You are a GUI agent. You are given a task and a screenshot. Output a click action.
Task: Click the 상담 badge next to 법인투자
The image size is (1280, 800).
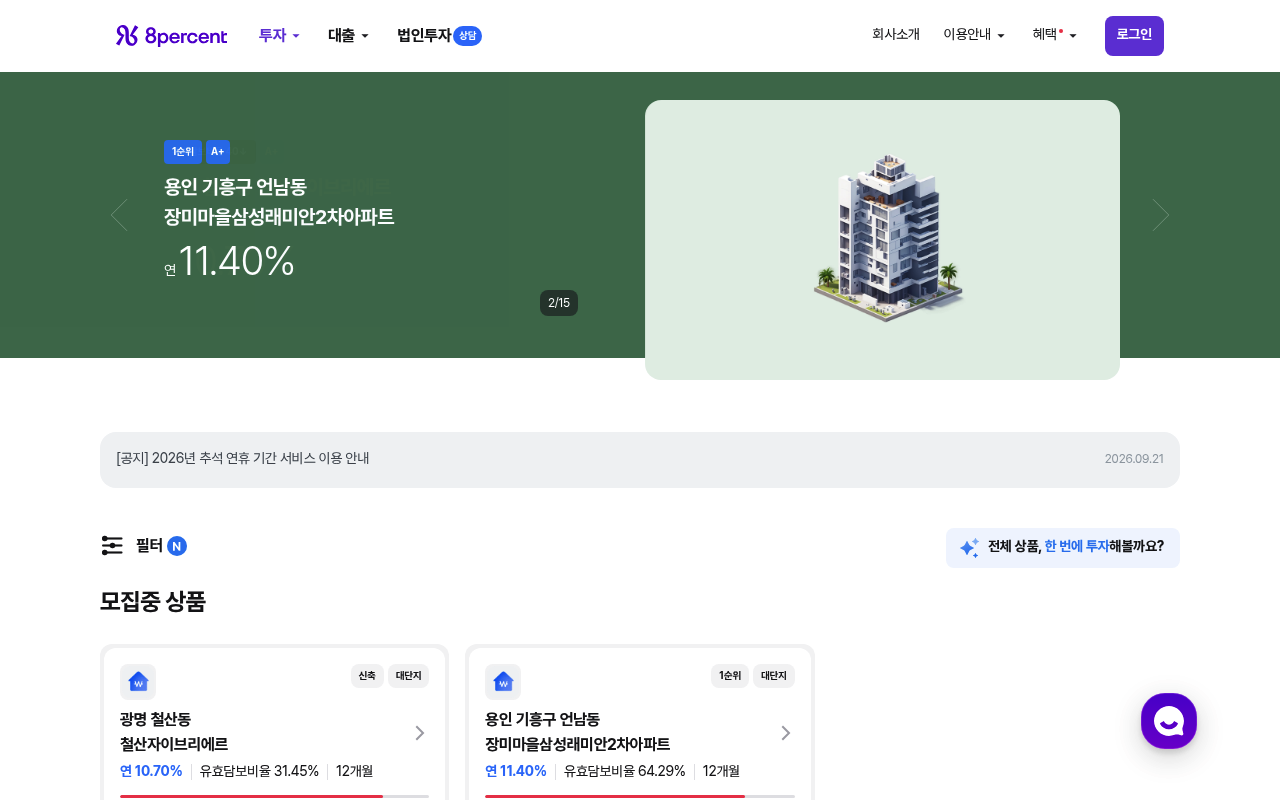pyautogui.click(x=468, y=36)
